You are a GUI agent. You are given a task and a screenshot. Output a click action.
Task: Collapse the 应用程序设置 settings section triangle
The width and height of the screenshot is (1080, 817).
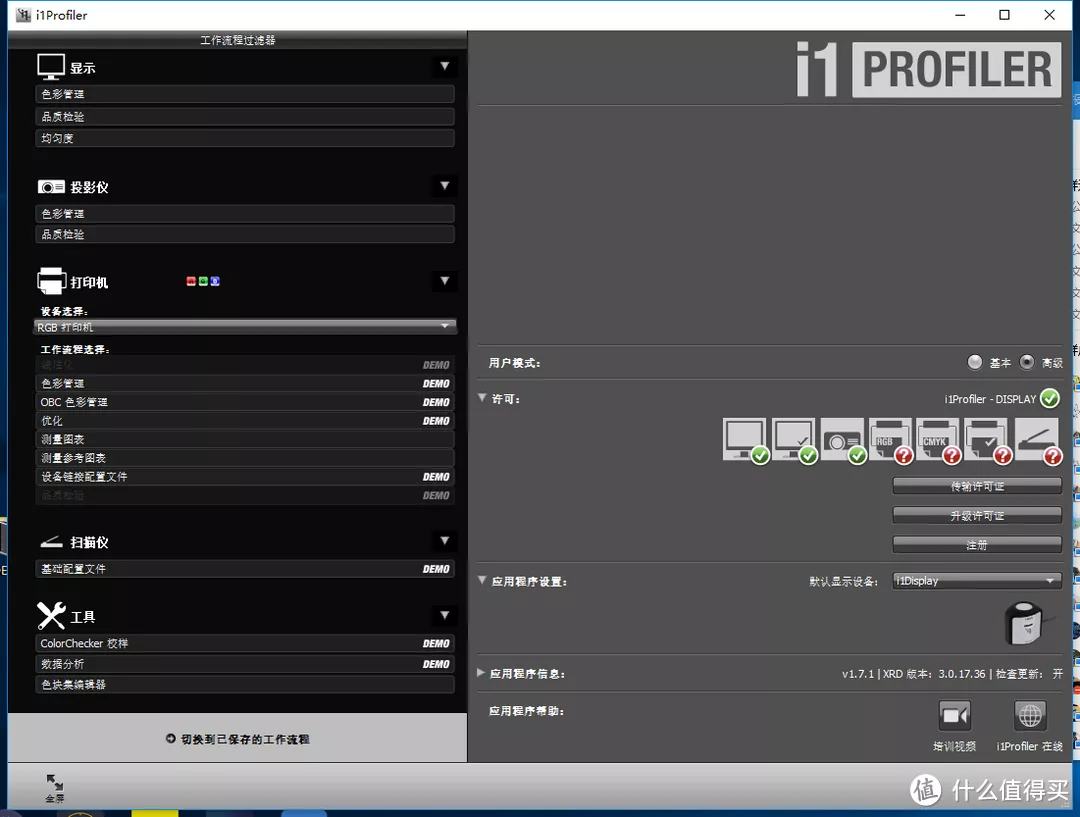[x=482, y=580]
